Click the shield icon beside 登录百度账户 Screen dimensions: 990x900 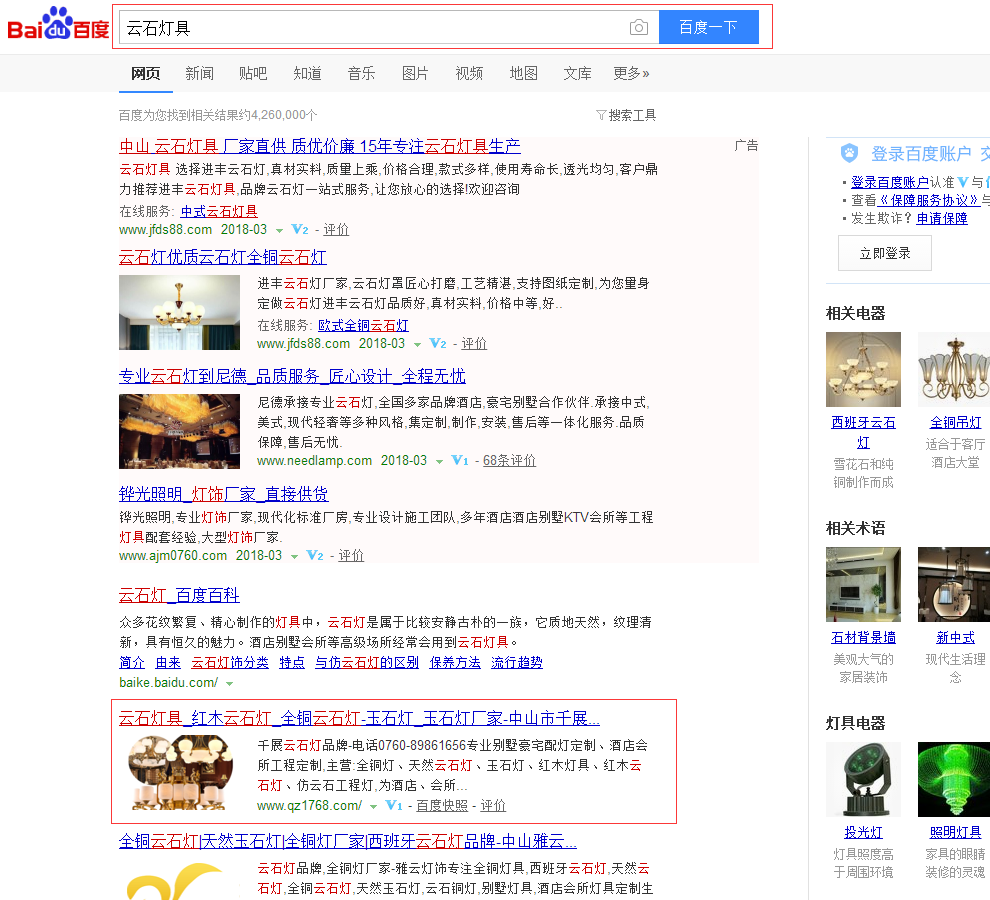849,153
